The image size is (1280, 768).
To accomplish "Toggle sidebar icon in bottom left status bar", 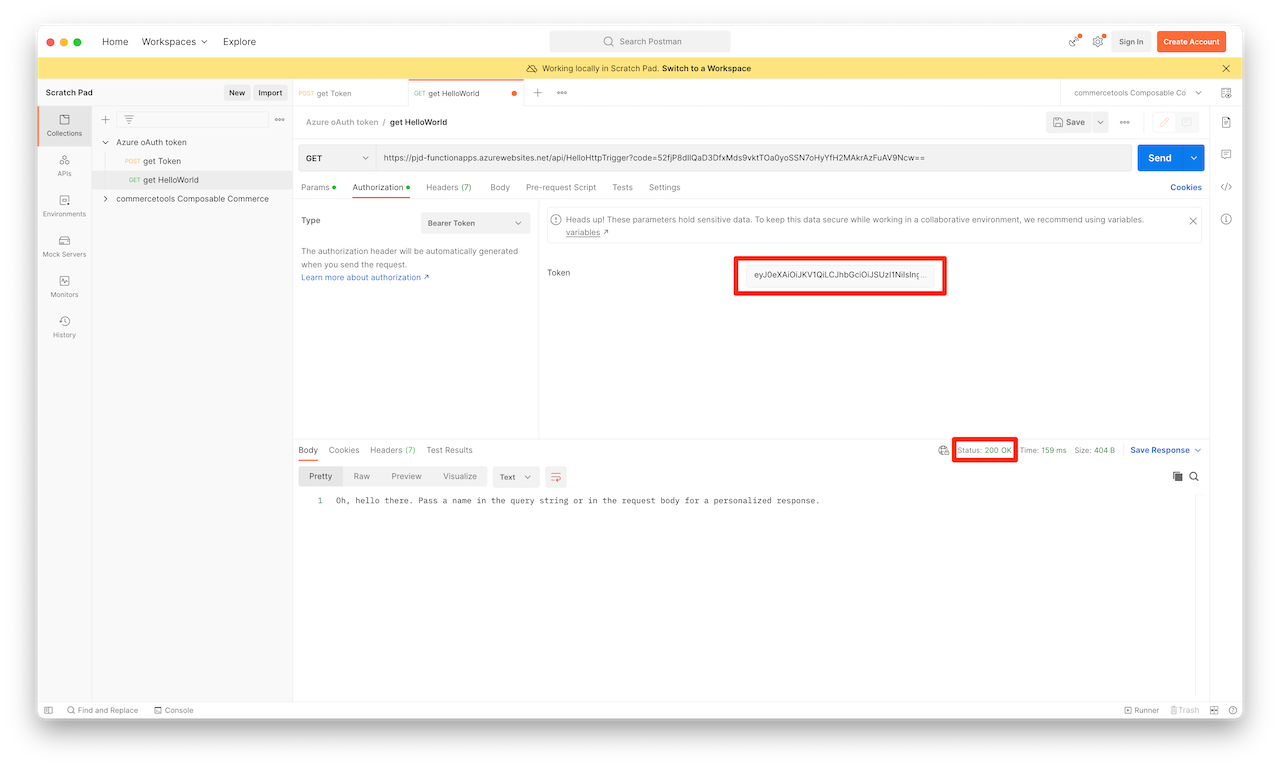I will click(47, 710).
